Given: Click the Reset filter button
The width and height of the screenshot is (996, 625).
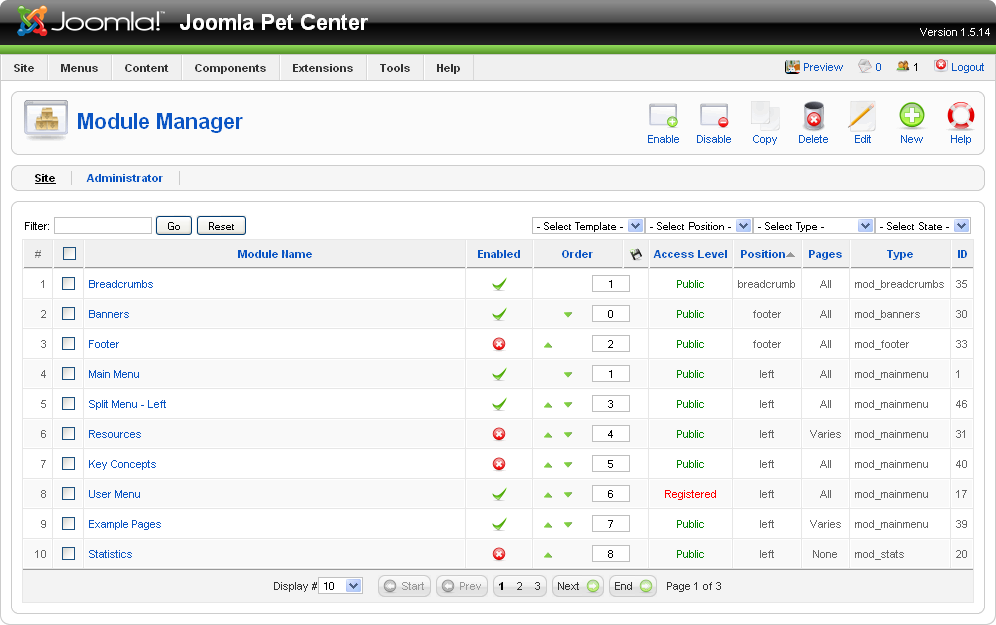Looking at the screenshot, I should (x=221, y=226).
